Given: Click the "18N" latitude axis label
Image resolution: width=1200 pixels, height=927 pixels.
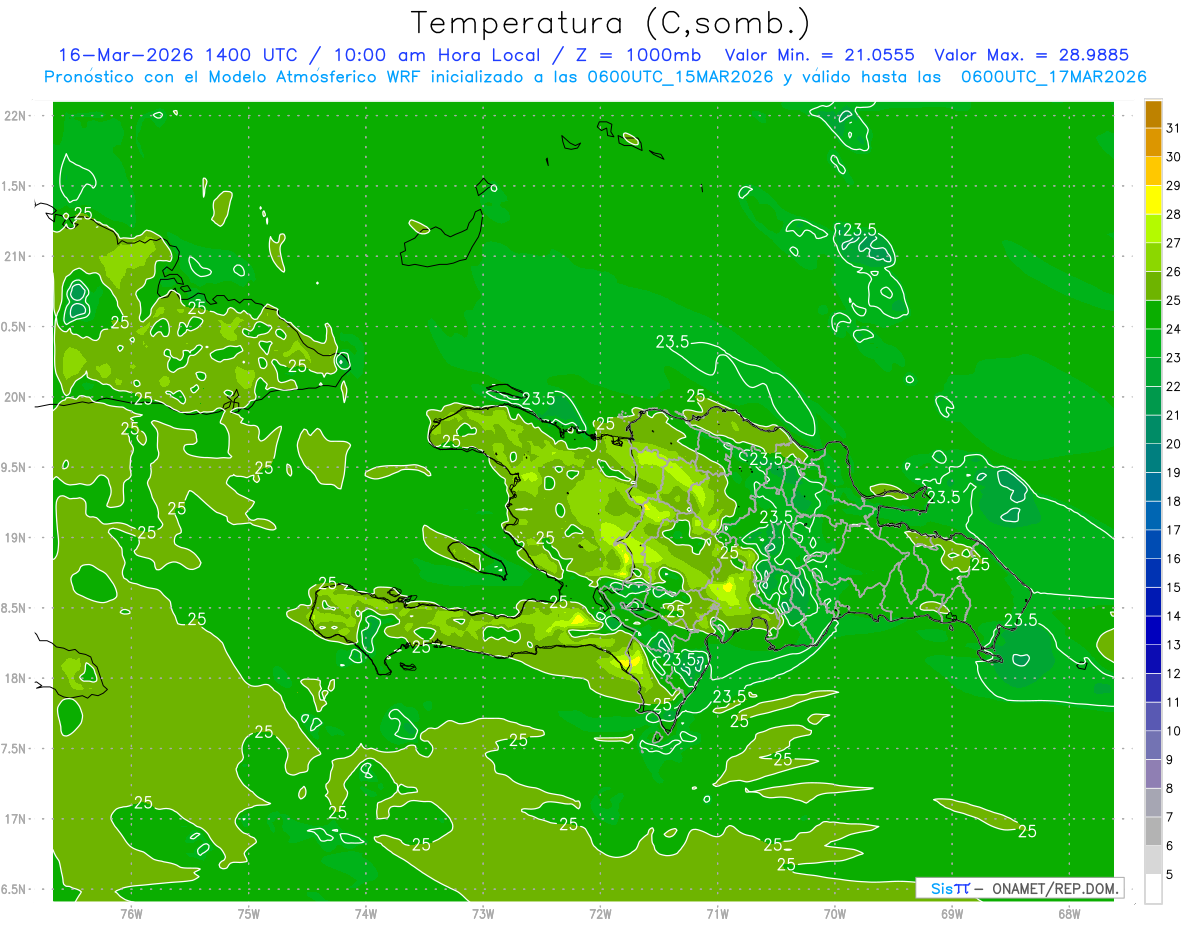Looking at the screenshot, I should (17, 678).
